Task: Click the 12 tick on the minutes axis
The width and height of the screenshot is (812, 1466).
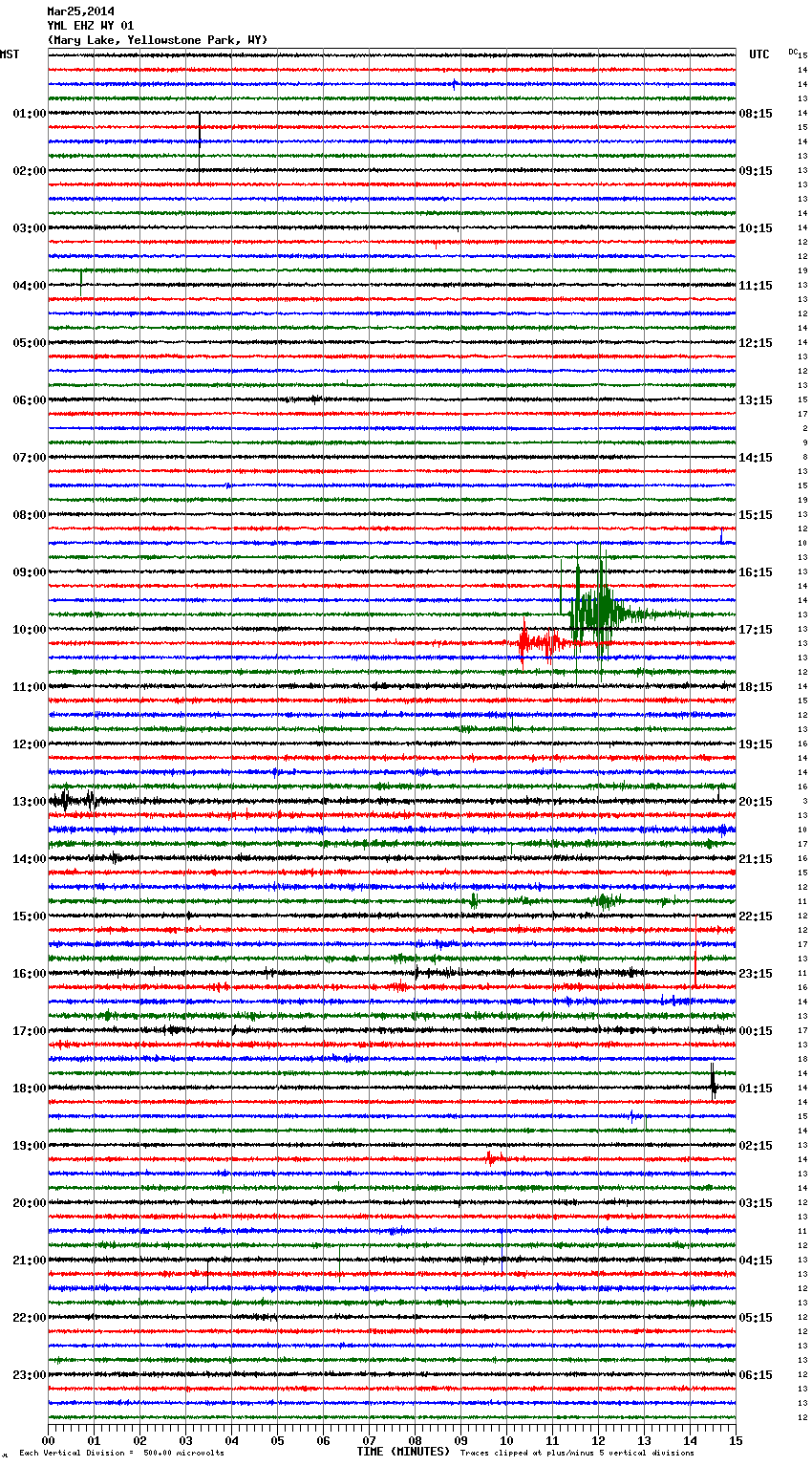Action: coord(598,1440)
